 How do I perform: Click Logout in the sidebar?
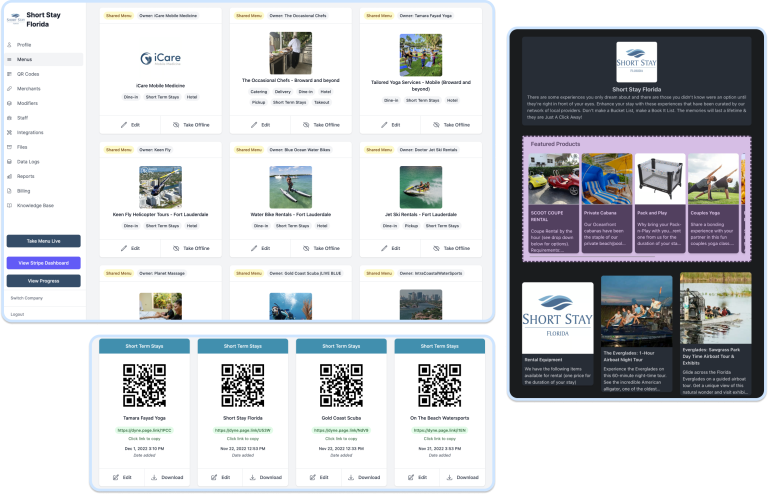(17, 314)
